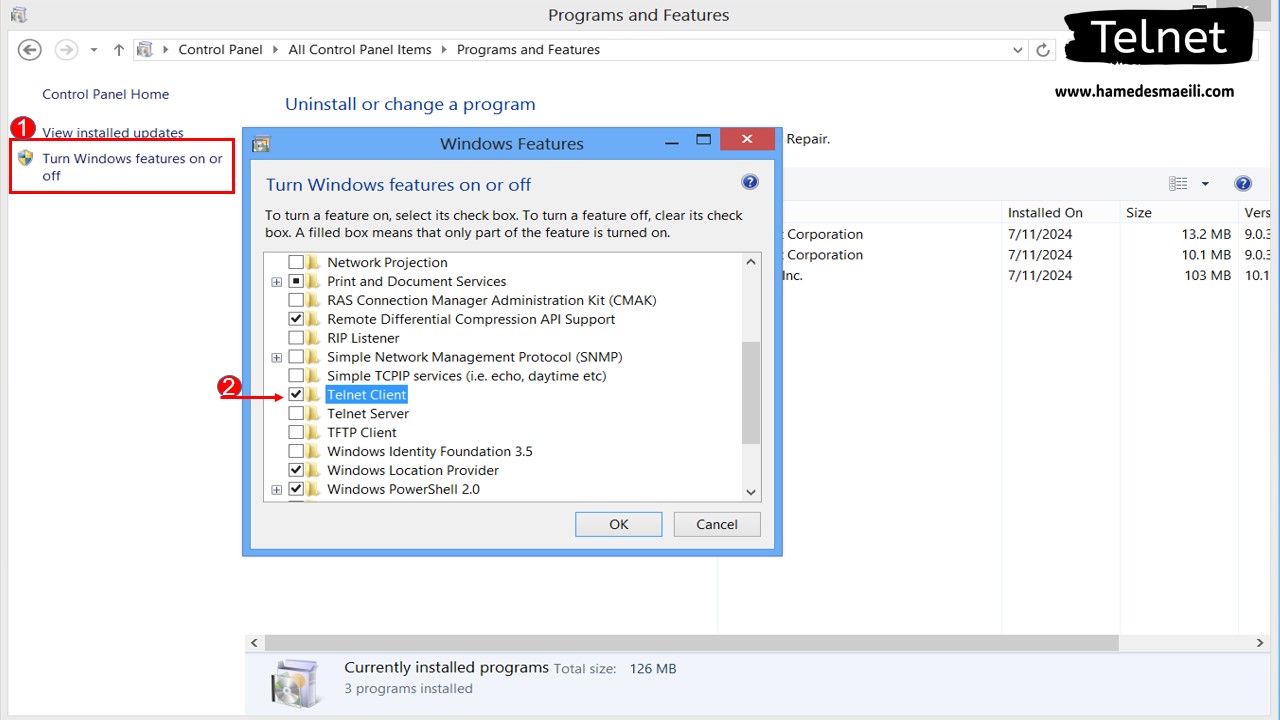
Task: Click the feature list scroll down arrow
Action: tap(751, 491)
